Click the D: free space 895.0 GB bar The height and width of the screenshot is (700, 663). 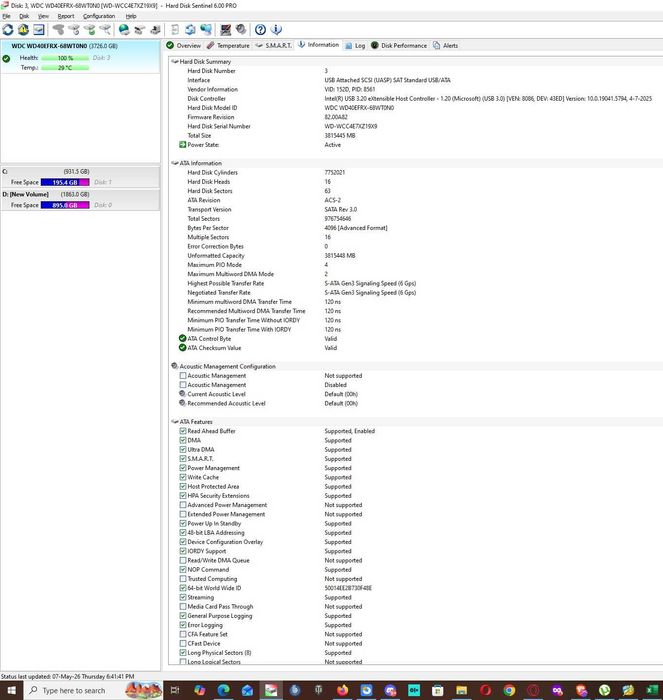tap(65, 205)
